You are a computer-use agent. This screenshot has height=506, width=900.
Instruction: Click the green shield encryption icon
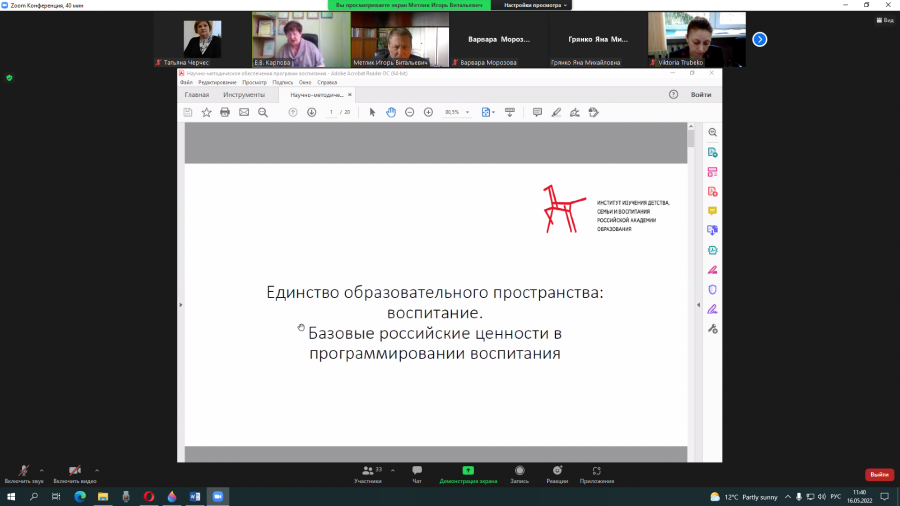[9, 78]
